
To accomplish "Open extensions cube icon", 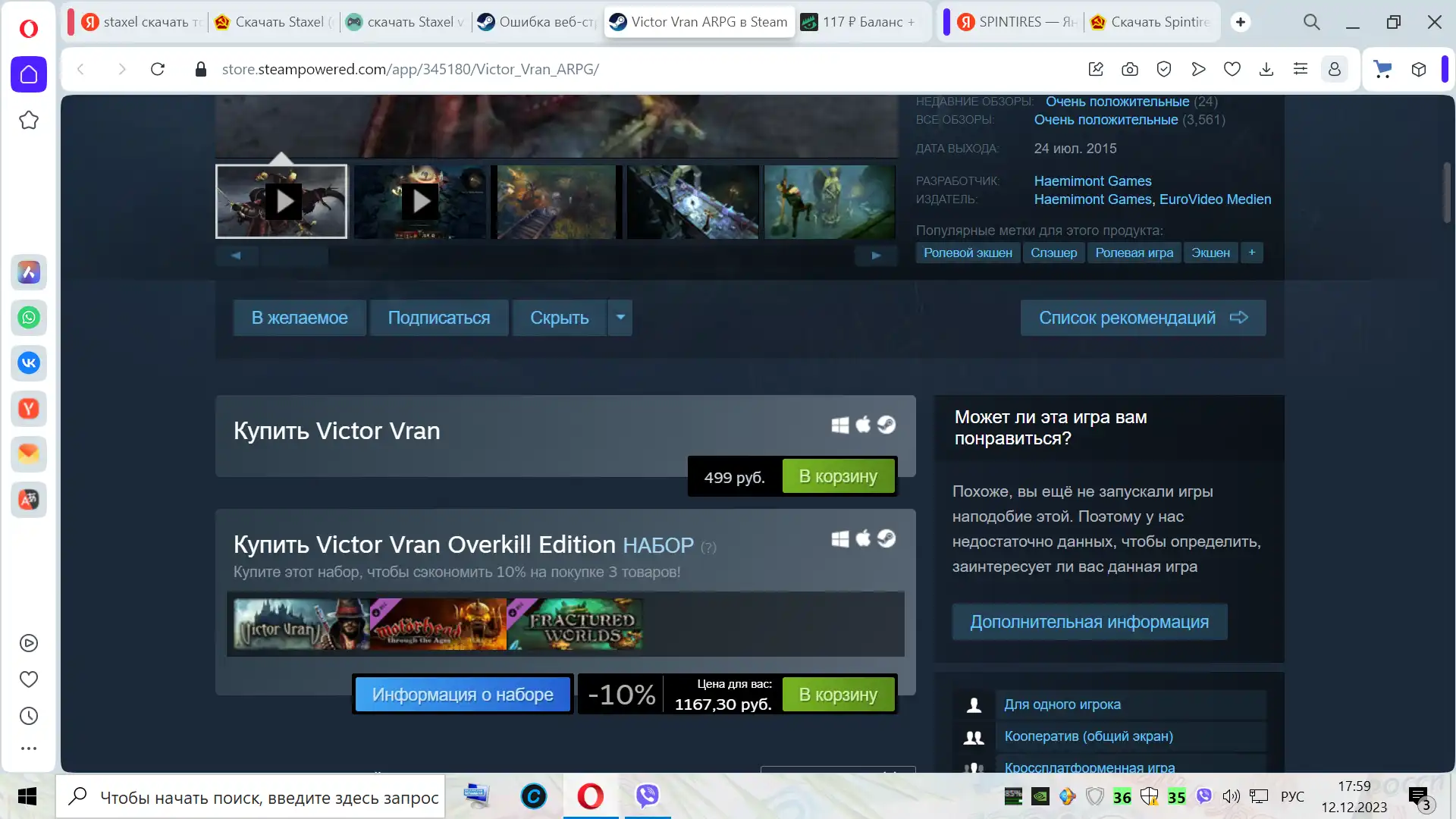I will point(1419,69).
